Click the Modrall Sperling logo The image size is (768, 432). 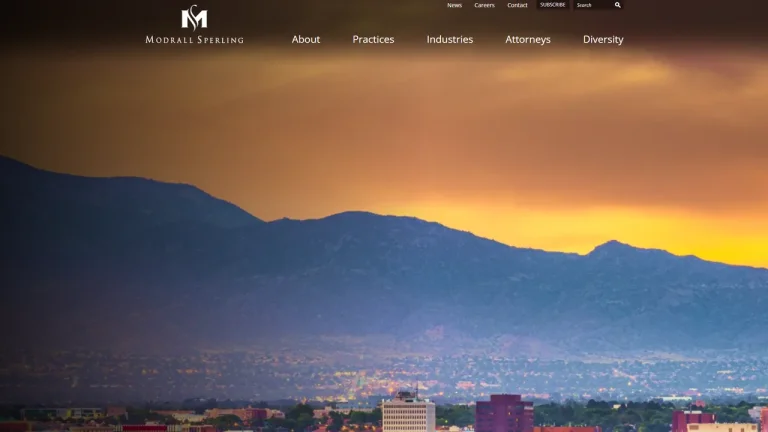click(194, 24)
